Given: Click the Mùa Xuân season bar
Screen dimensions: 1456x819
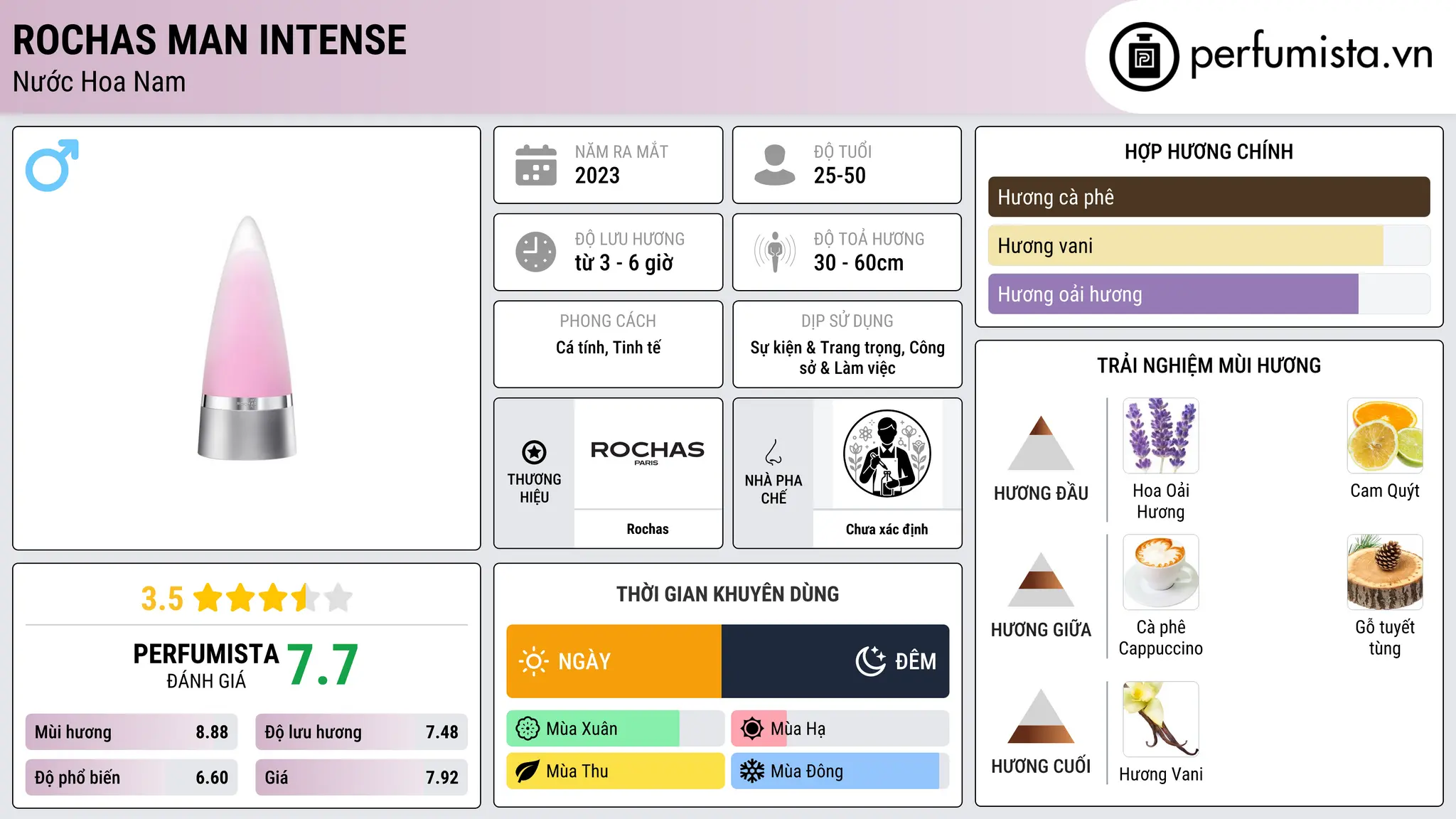Looking at the screenshot, I should point(616,729).
